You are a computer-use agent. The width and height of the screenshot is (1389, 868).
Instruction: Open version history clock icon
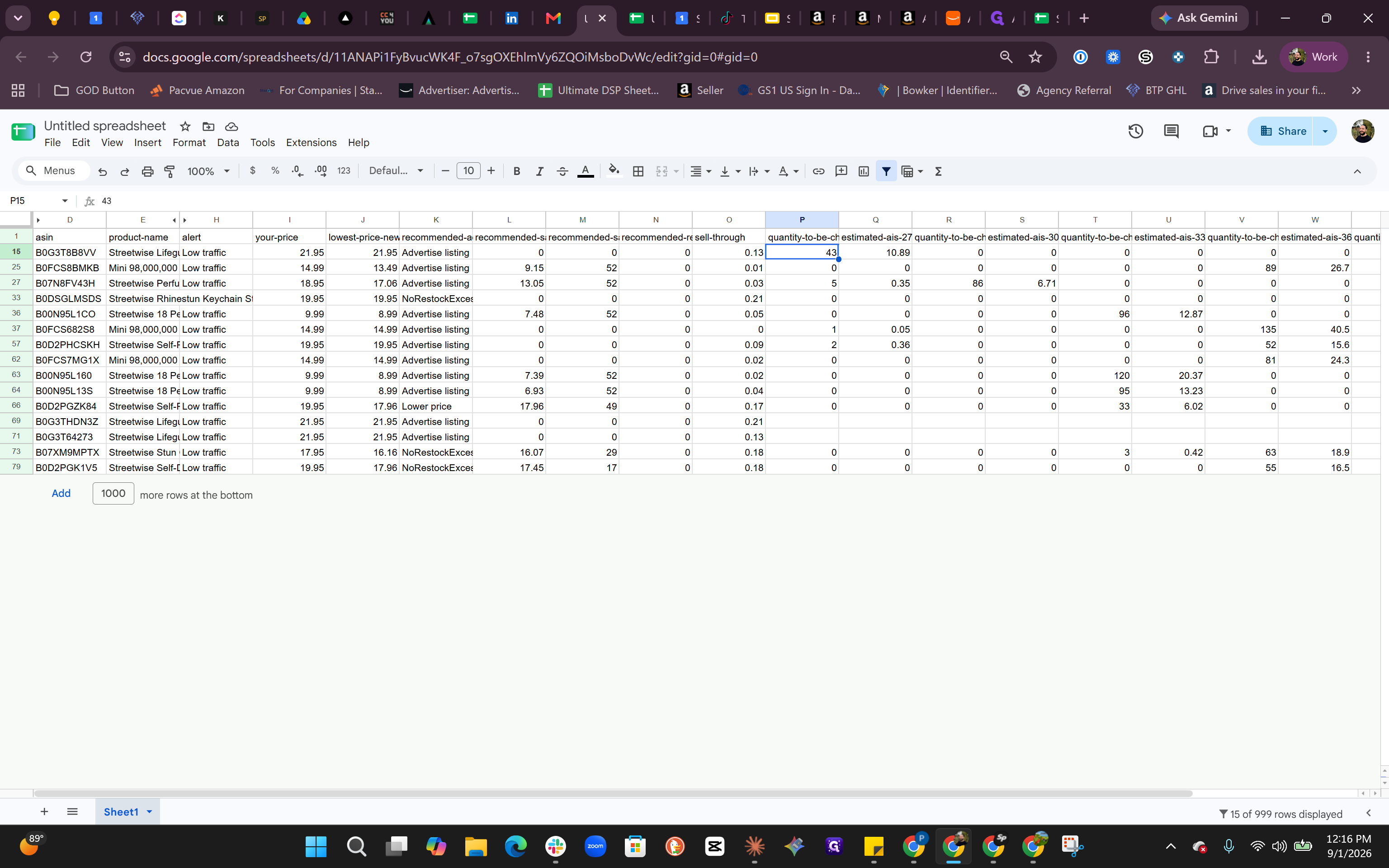[1135, 132]
